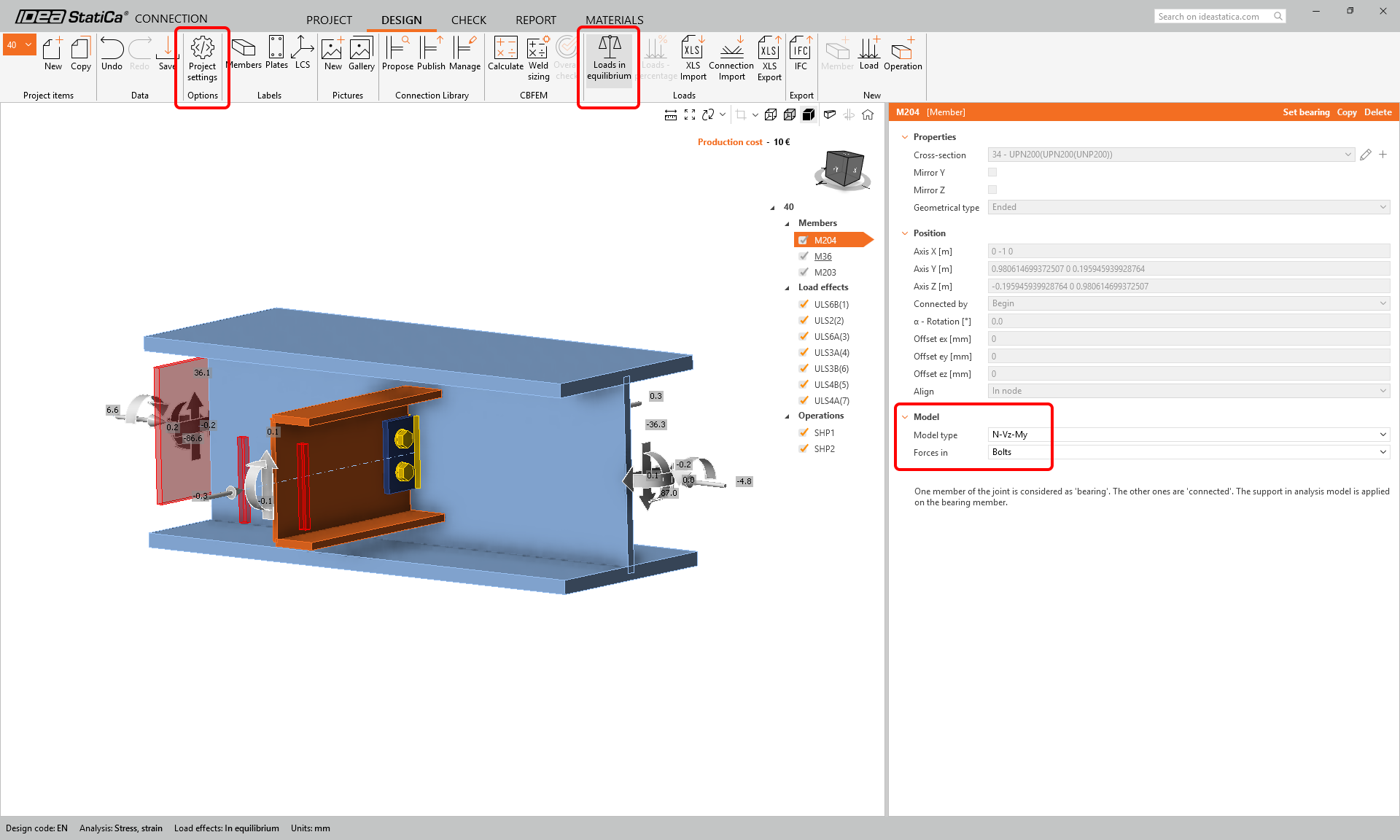
Task: Run the Calculate analysis
Action: click(505, 58)
